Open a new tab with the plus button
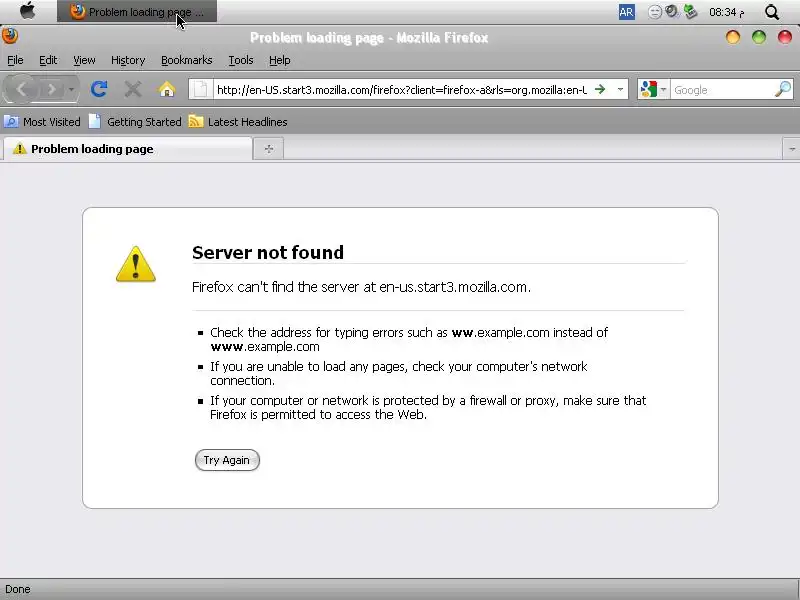Screen dimensions: 800x600 269,149
